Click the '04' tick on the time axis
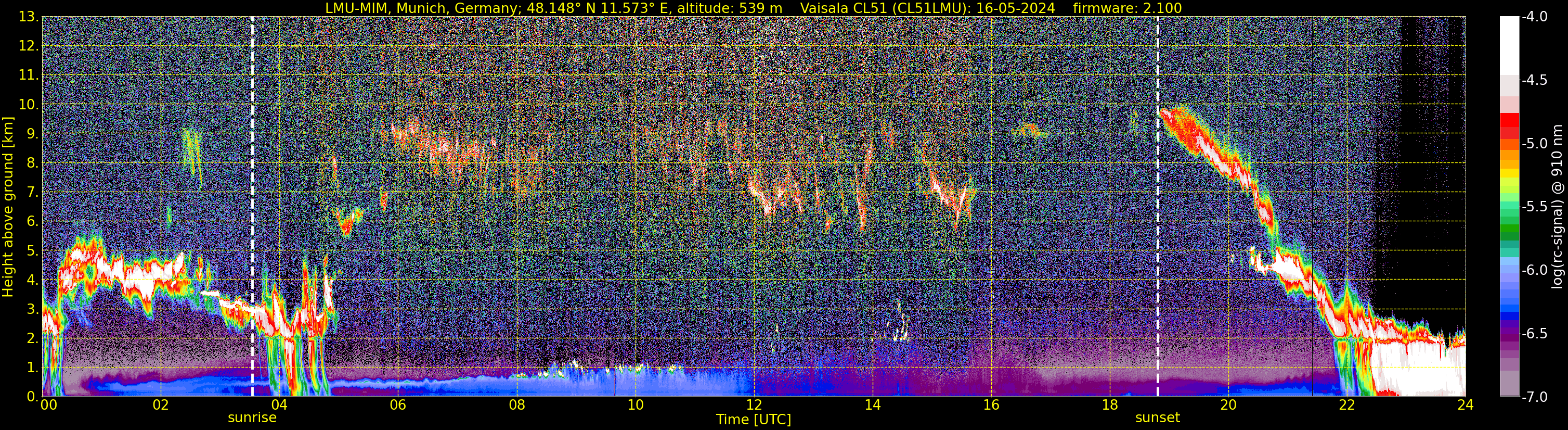This screenshot has height=430, width=1568. [279, 405]
